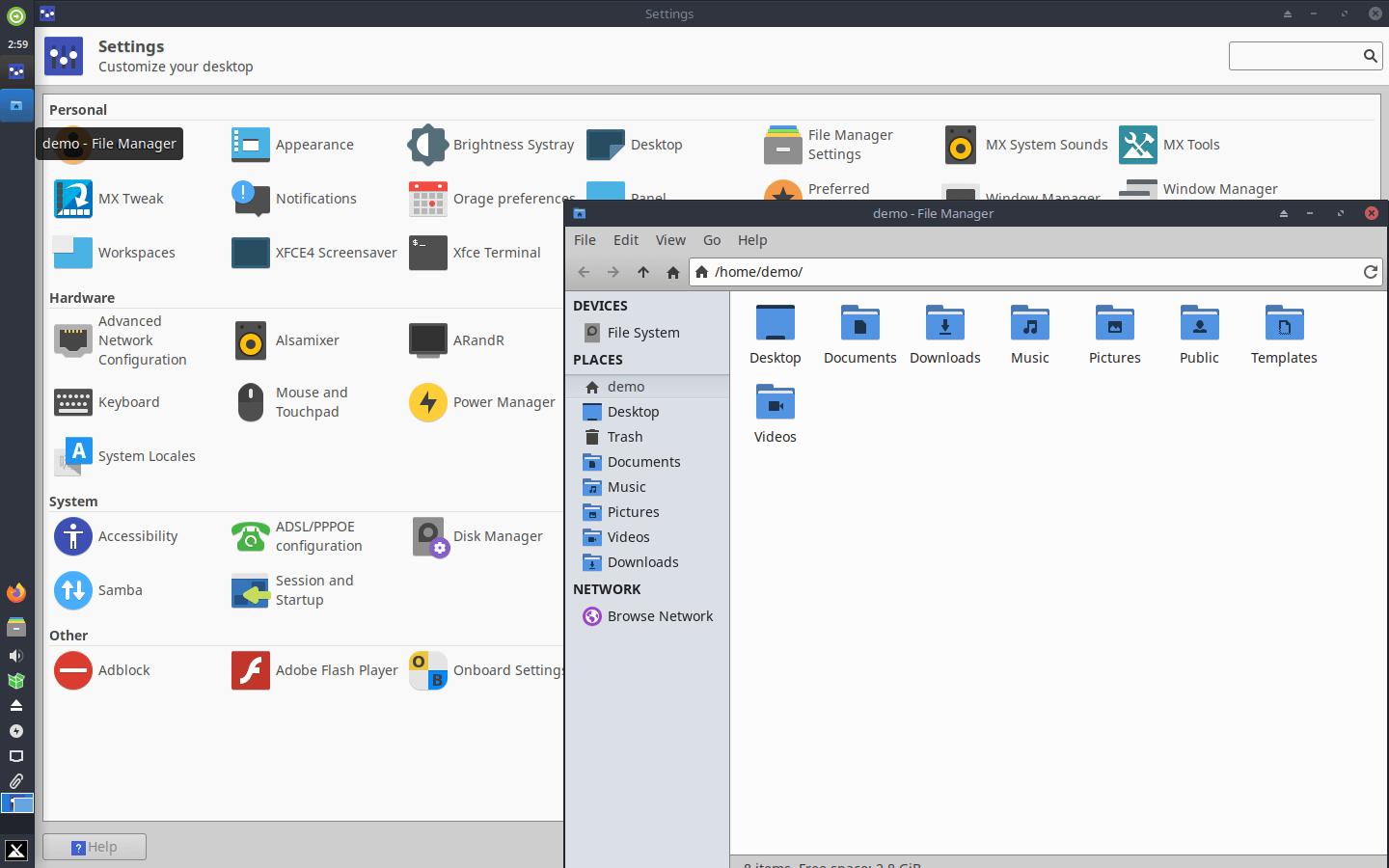Refresh the file manager view
Screen dimensions: 1389x868
click(1371, 272)
